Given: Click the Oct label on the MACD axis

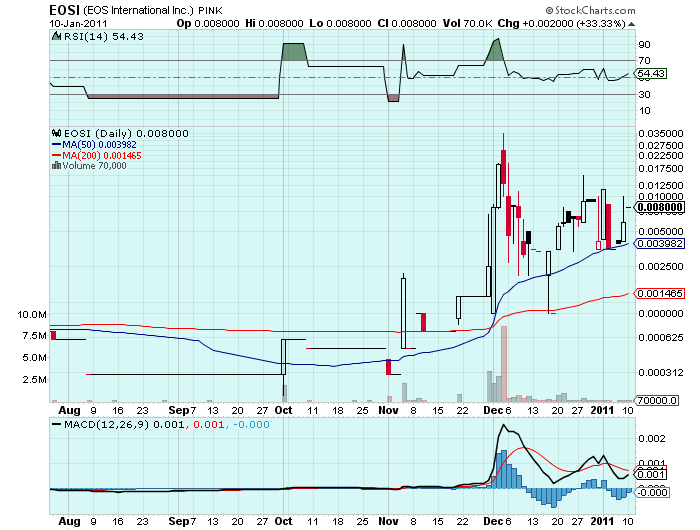Looking at the screenshot, I should (284, 521).
